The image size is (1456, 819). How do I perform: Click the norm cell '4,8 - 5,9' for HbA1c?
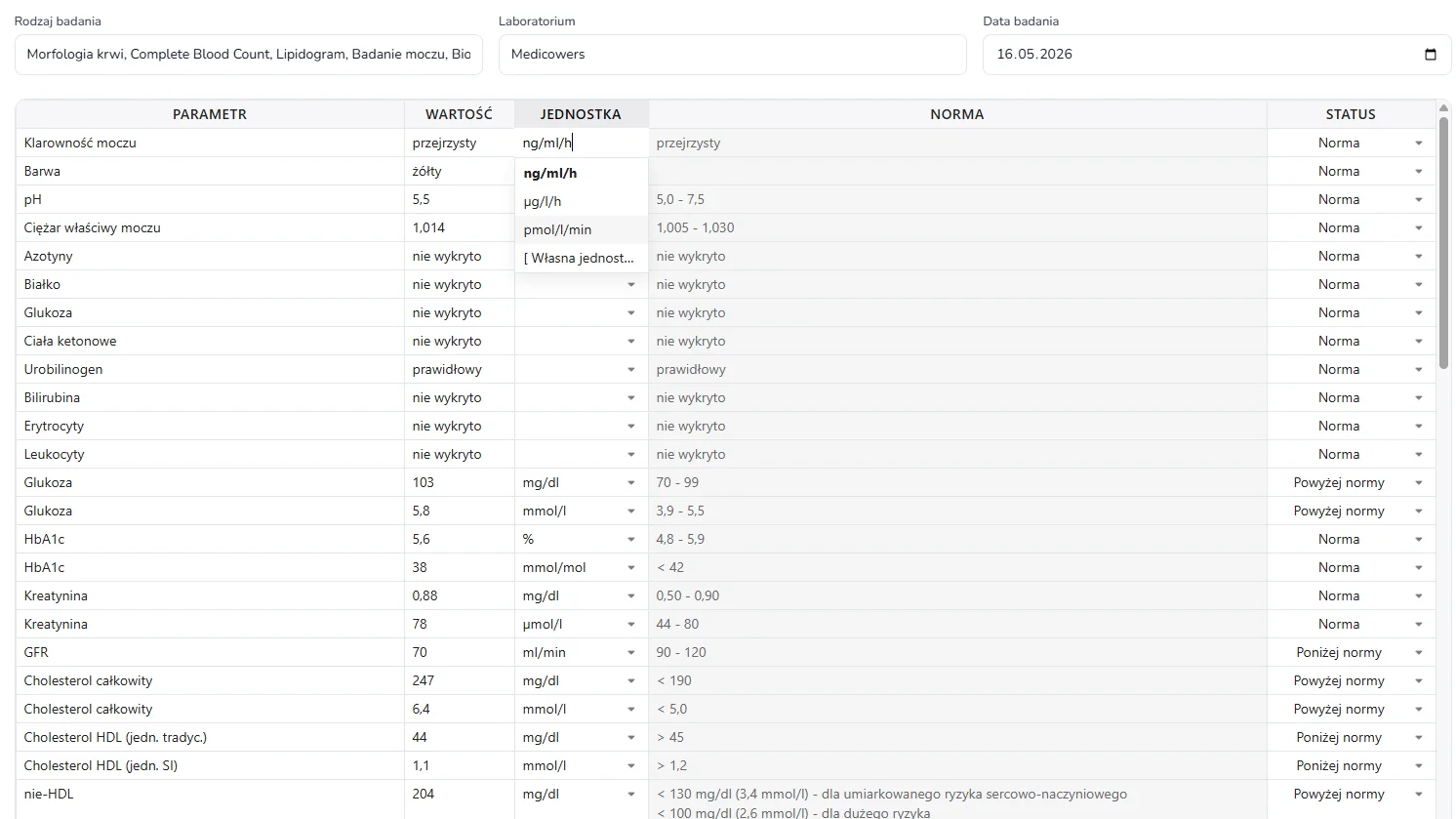point(957,539)
